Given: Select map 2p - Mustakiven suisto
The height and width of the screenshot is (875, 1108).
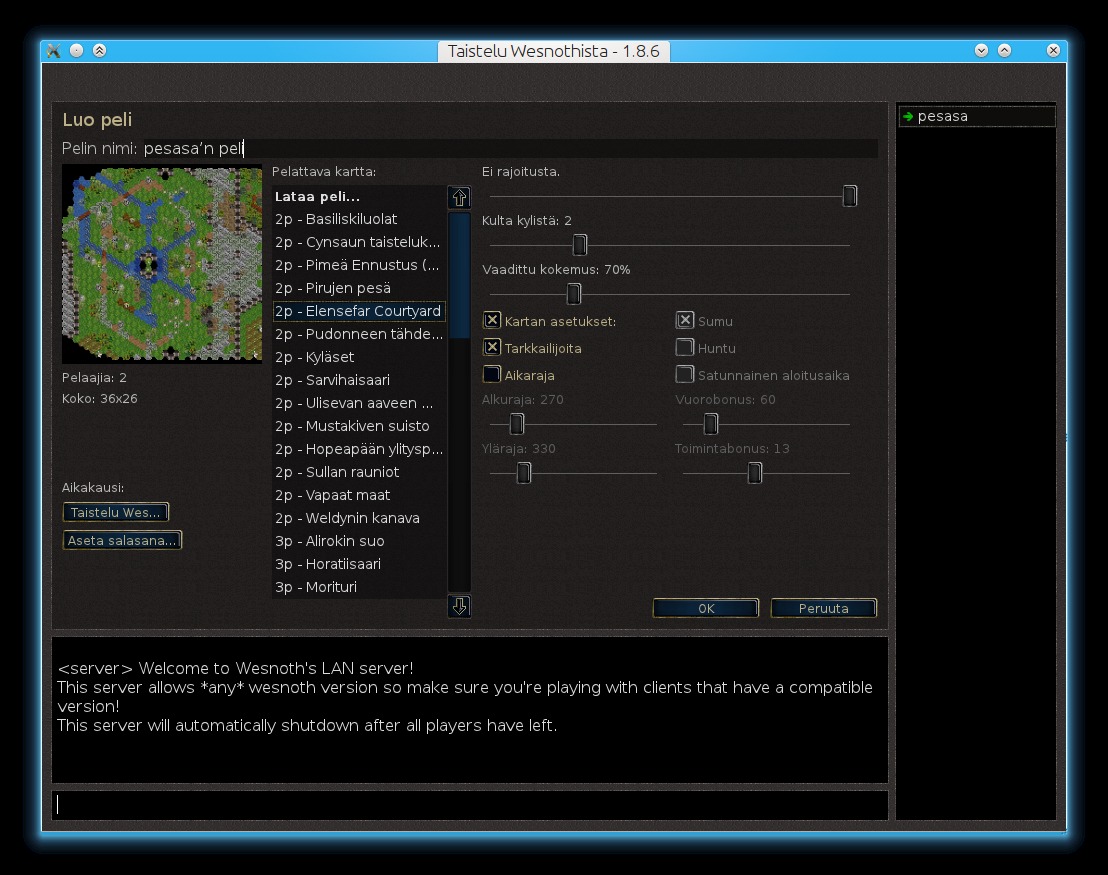Looking at the screenshot, I should tap(359, 426).
